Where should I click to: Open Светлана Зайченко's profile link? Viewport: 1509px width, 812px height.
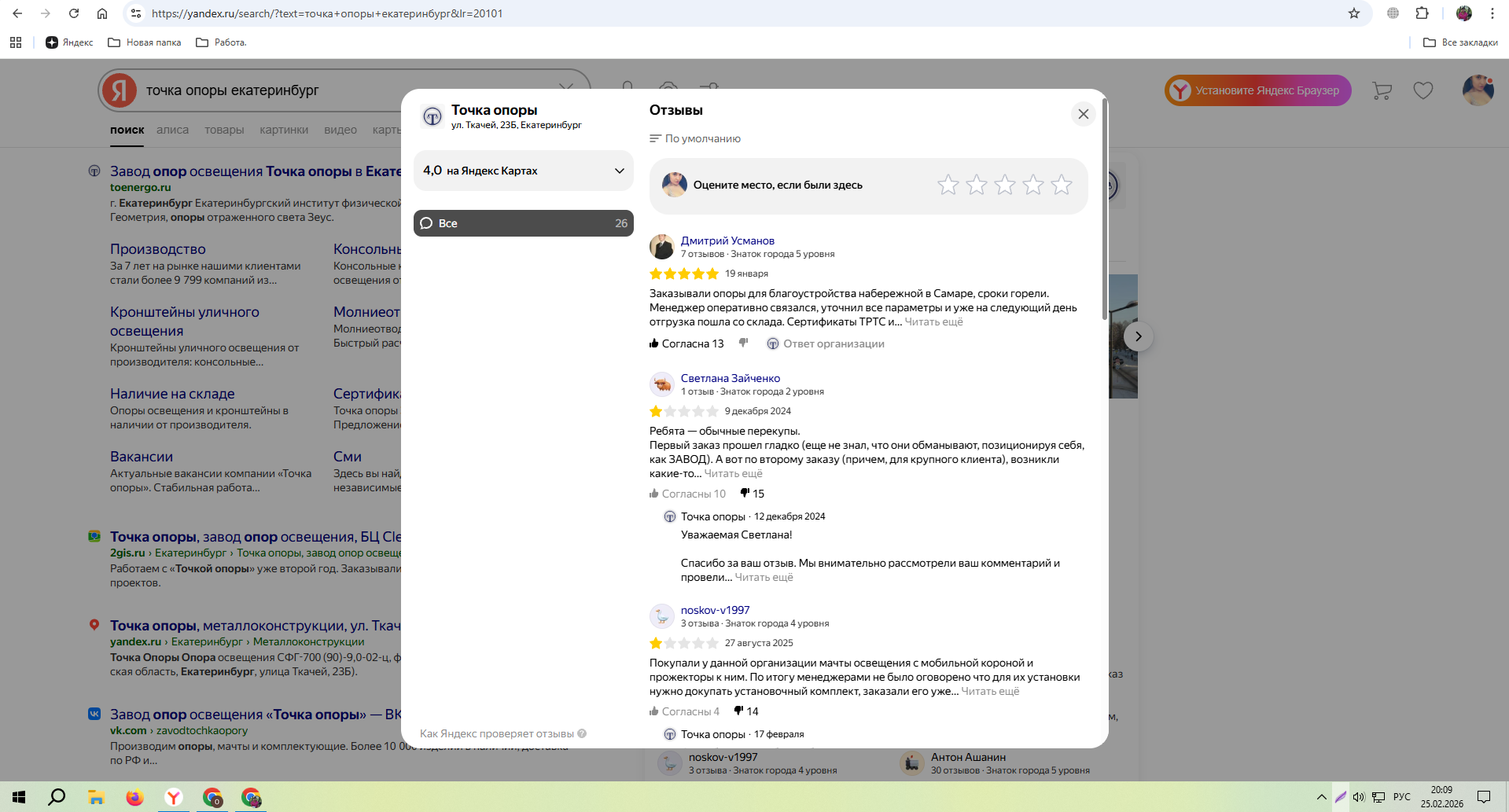(731, 378)
